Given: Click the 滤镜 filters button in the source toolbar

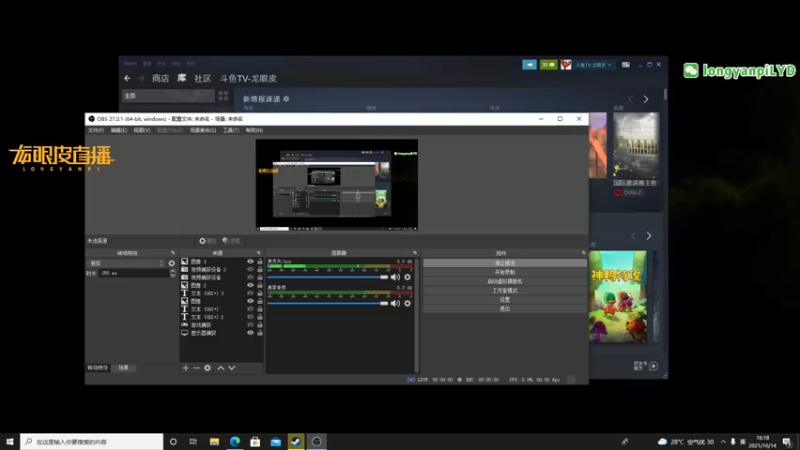Looking at the screenshot, I should click(231, 241).
